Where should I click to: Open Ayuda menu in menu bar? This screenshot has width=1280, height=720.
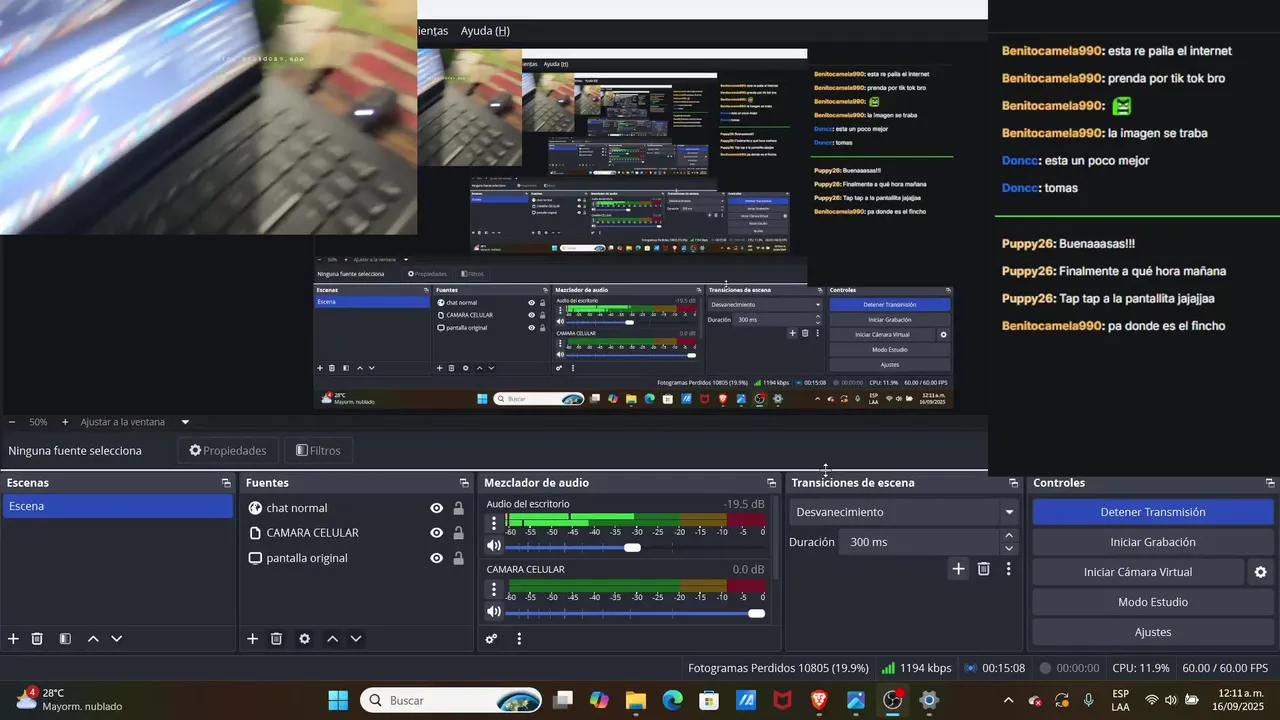[485, 31]
